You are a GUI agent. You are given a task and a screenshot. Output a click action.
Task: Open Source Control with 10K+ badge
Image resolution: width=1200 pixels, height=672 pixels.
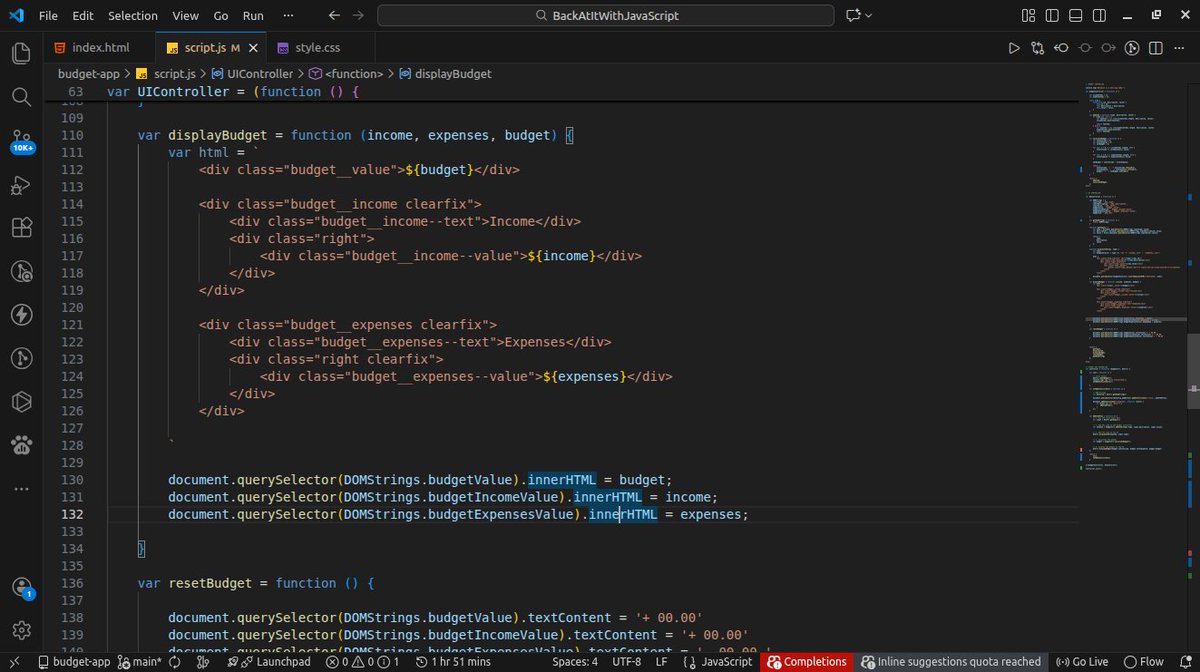(x=21, y=141)
